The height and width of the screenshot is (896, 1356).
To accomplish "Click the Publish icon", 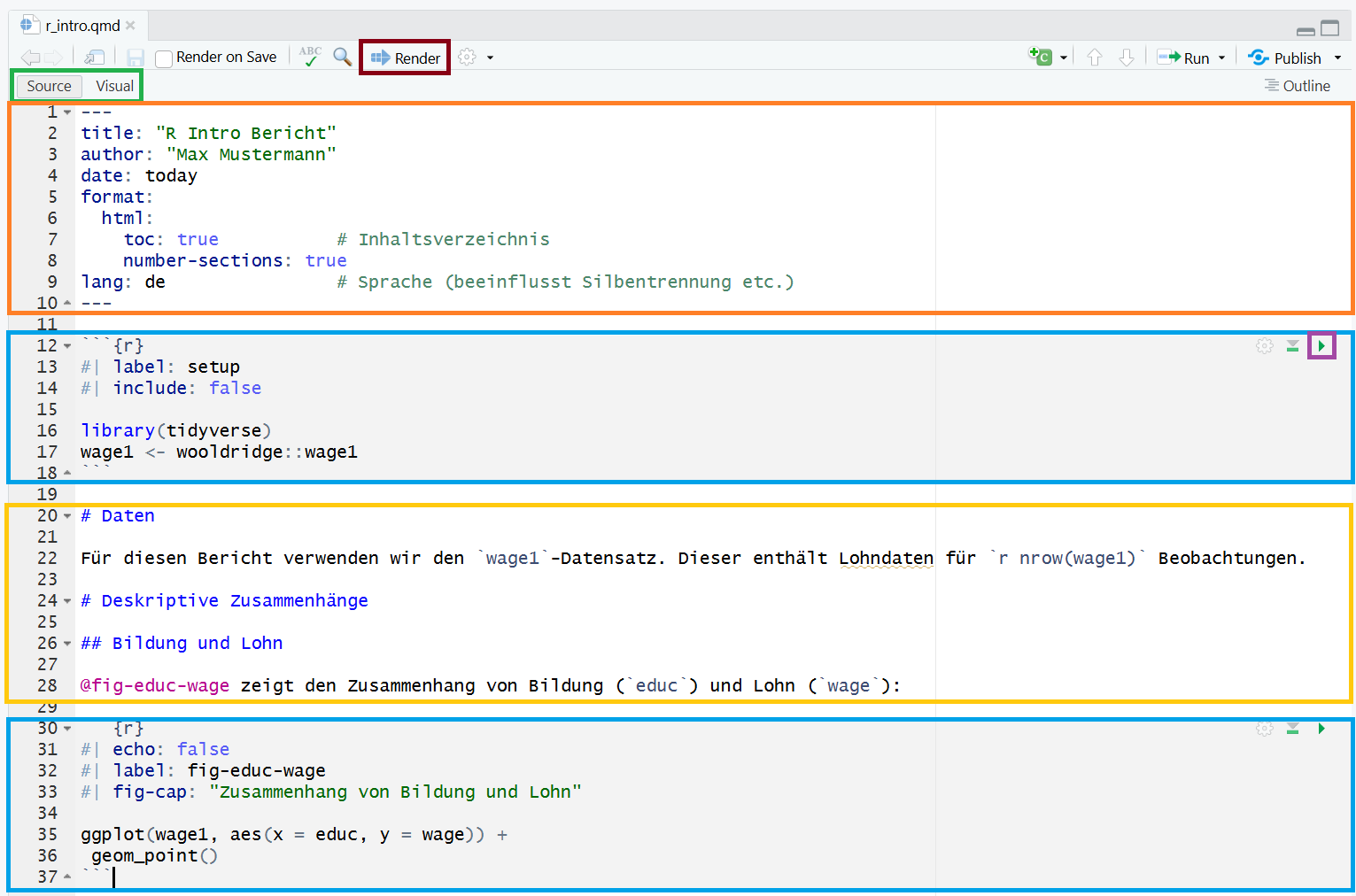I will click(1259, 58).
